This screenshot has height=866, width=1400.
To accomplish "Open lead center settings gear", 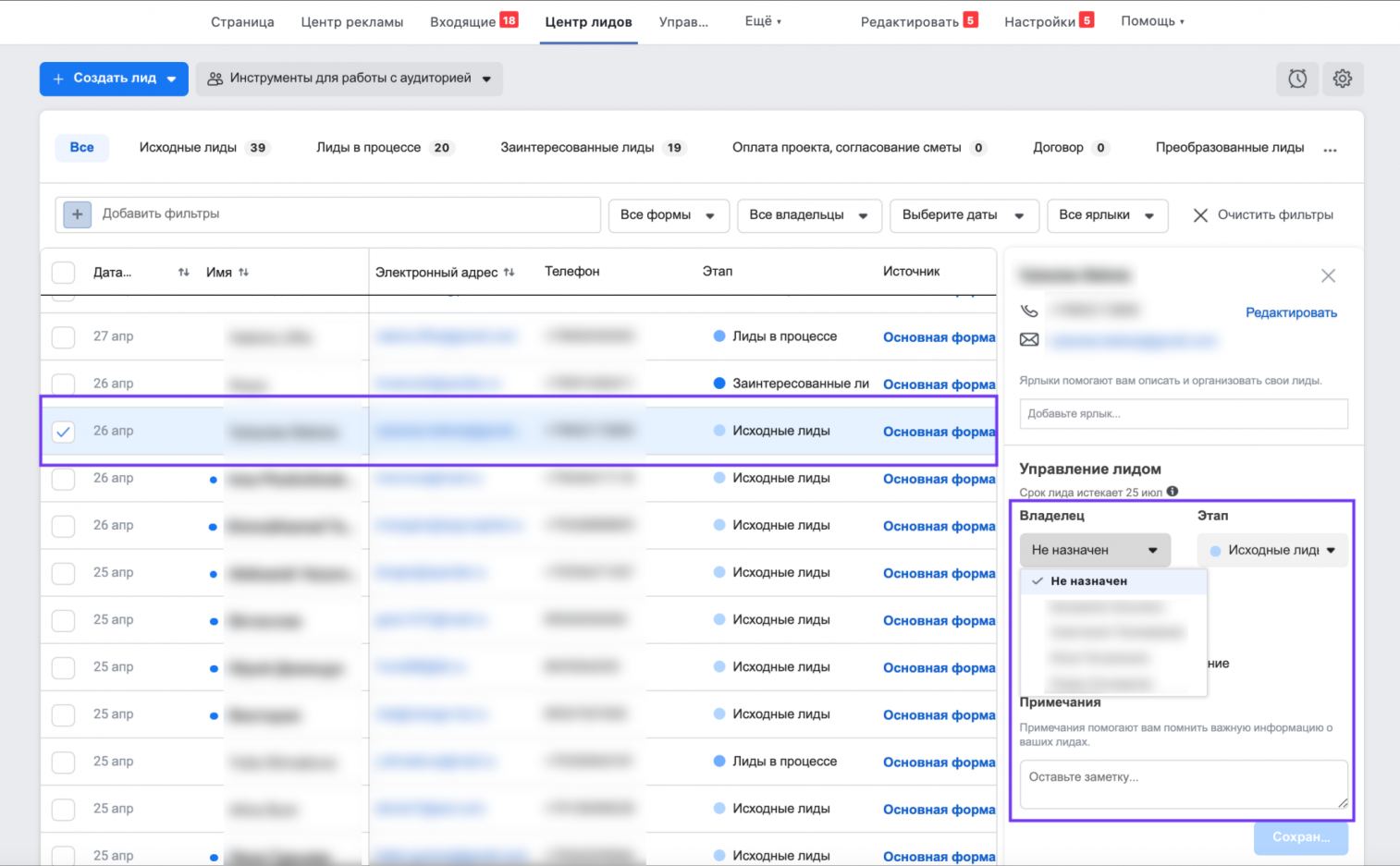I will [x=1343, y=79].
